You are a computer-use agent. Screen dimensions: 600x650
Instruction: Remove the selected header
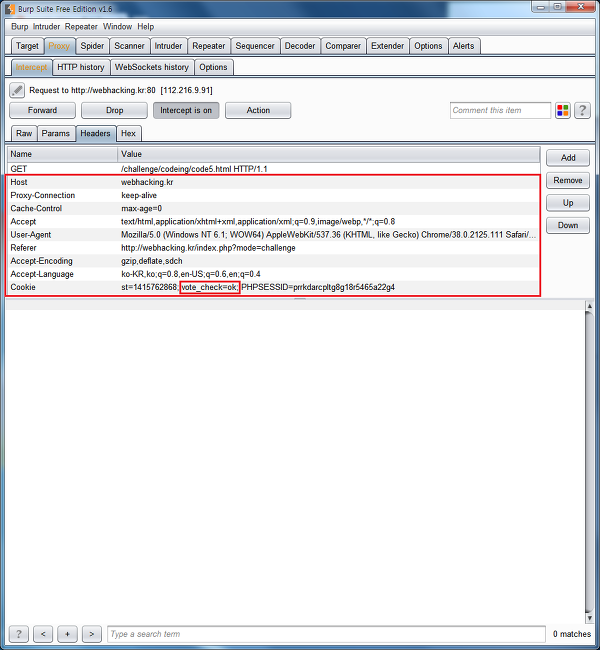568,180
